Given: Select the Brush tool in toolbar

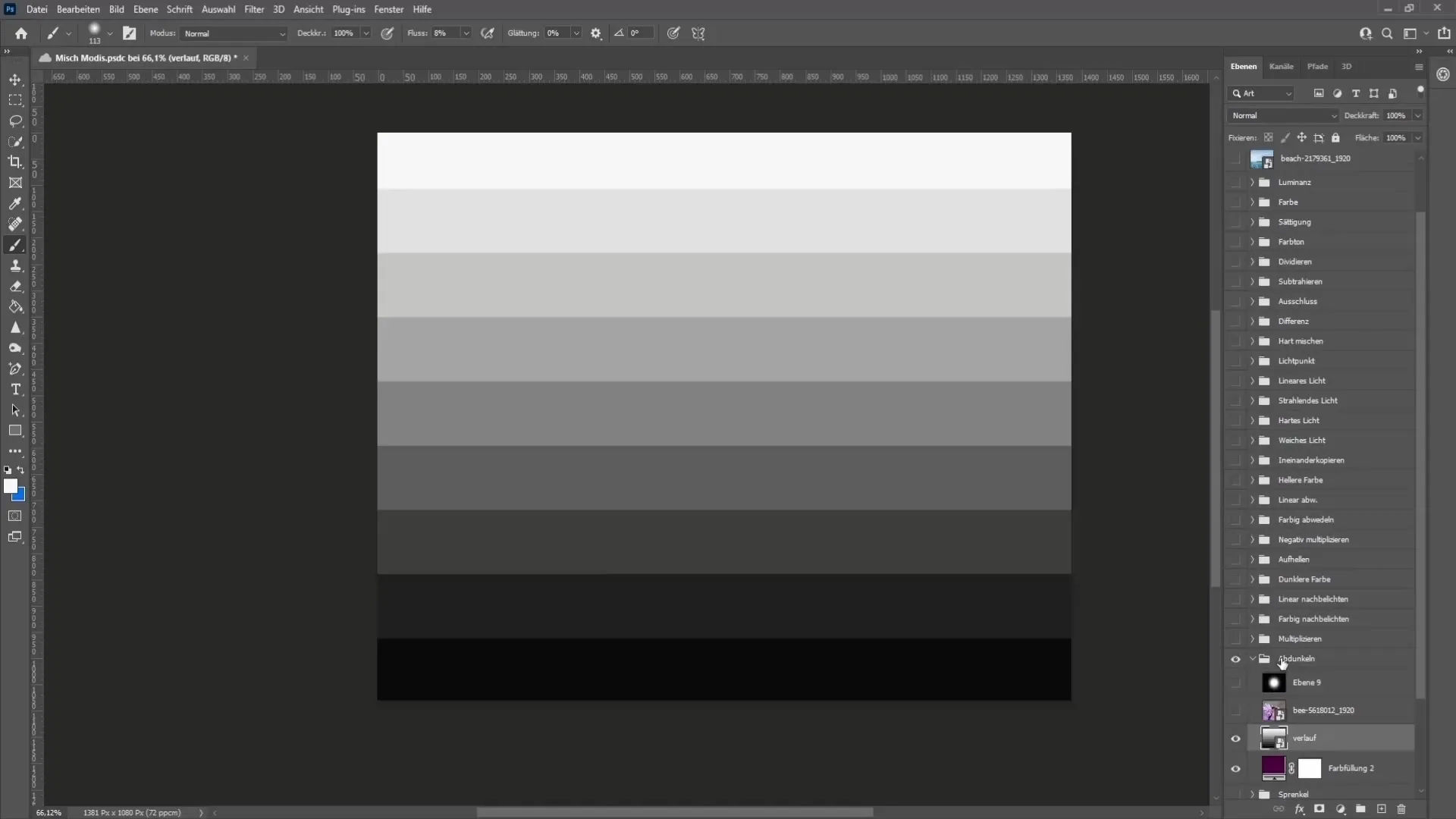Looking at the screenshot, I should (15, 244).
